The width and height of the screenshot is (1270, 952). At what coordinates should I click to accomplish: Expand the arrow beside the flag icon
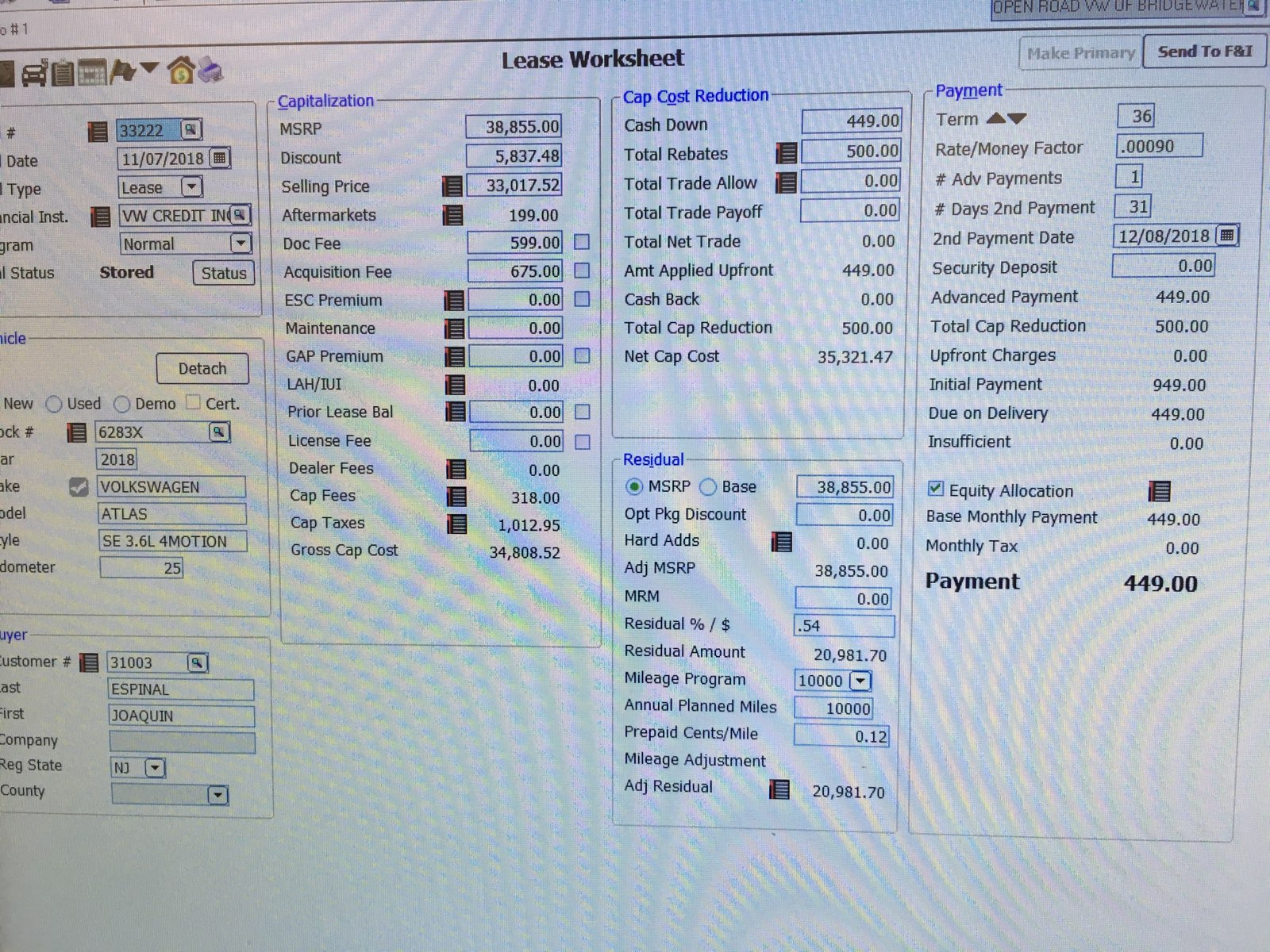(149, 68)
